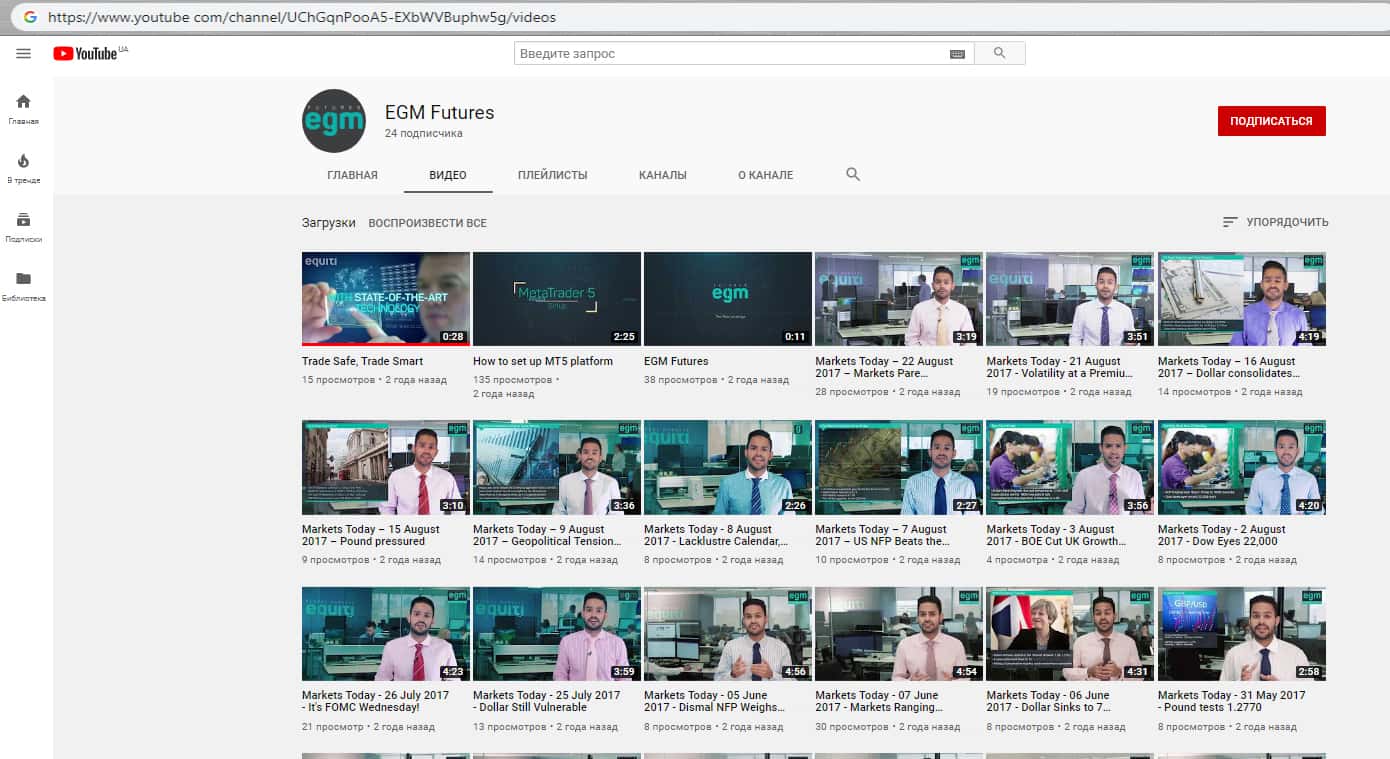This screenshot has height=759, width=1390.
Task: Open the hamburger guide menu
Action: tap(23, 54)
